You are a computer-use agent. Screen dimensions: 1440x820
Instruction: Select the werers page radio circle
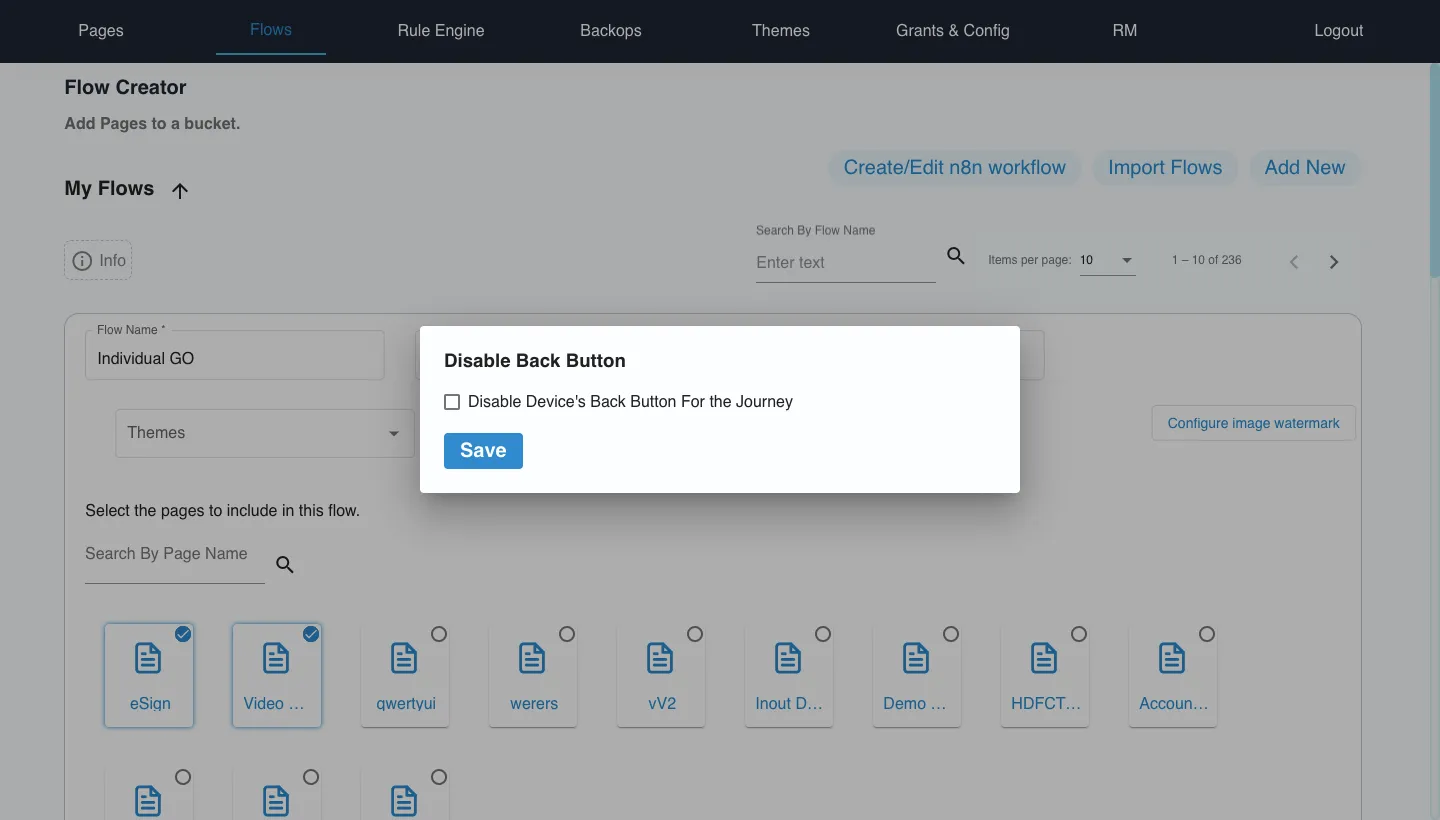(x=567, y=634)
